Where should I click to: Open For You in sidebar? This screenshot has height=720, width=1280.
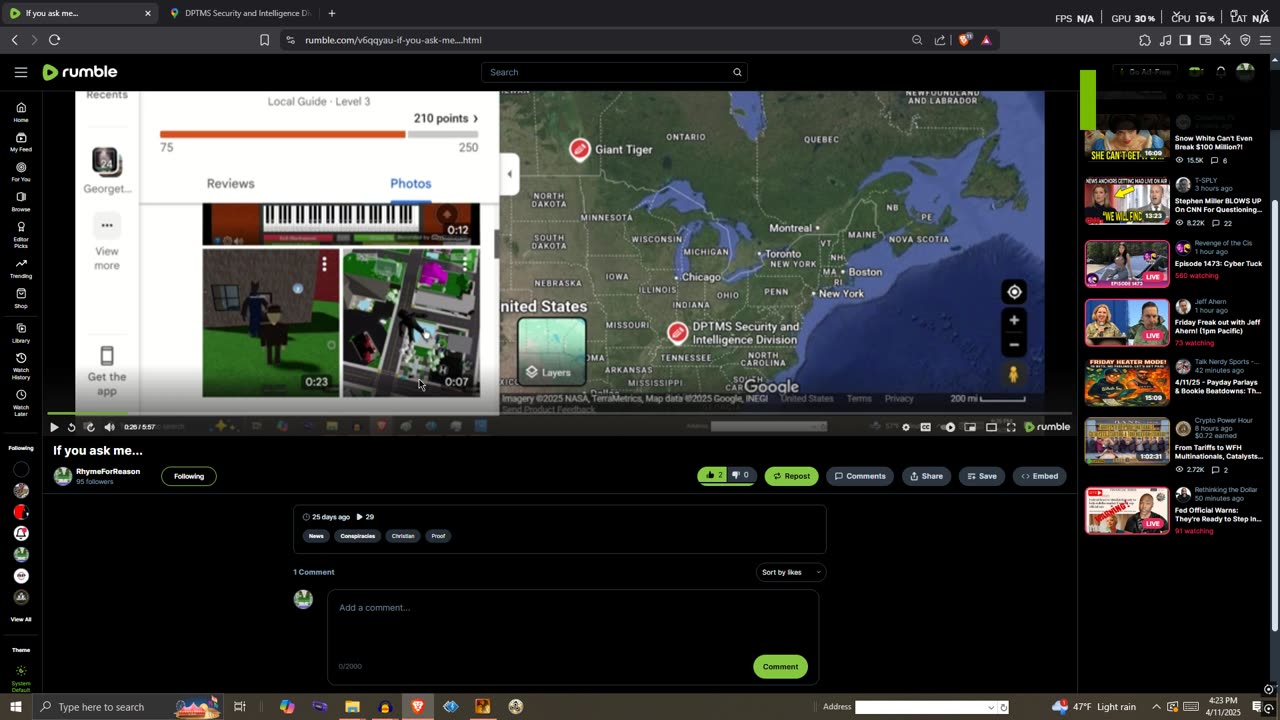point(21,172)
